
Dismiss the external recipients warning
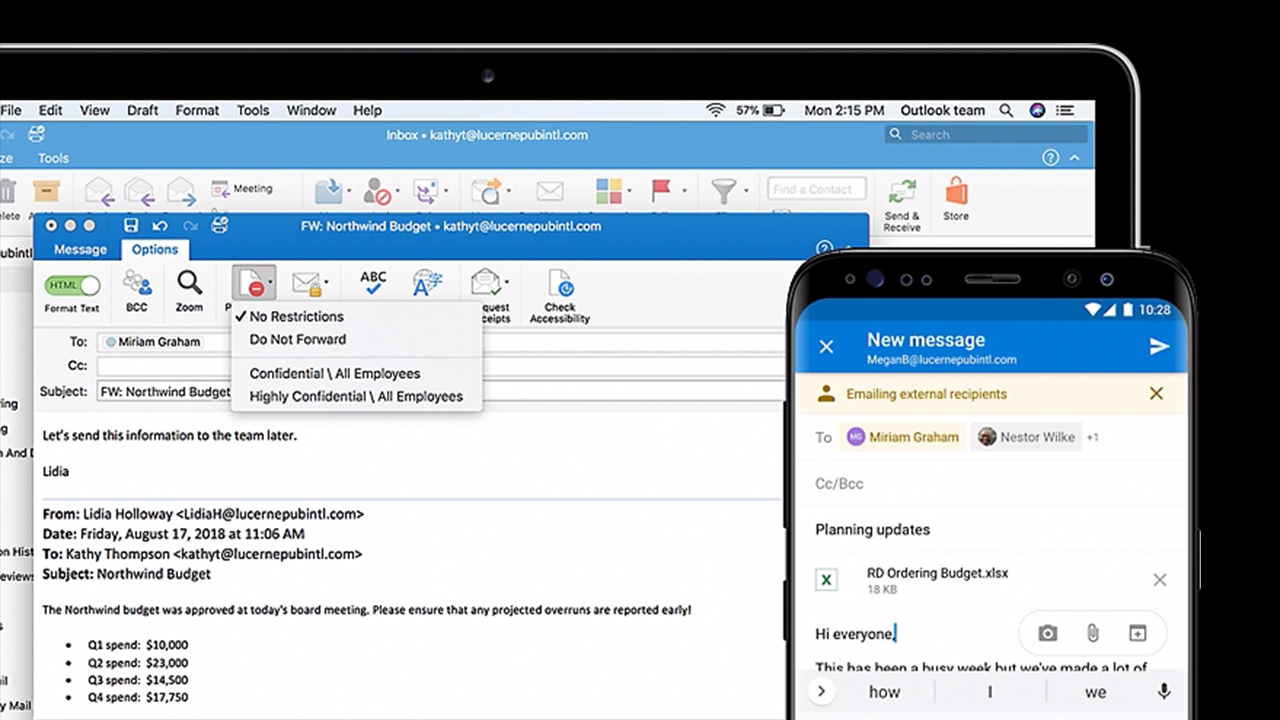coord(1156,394)
